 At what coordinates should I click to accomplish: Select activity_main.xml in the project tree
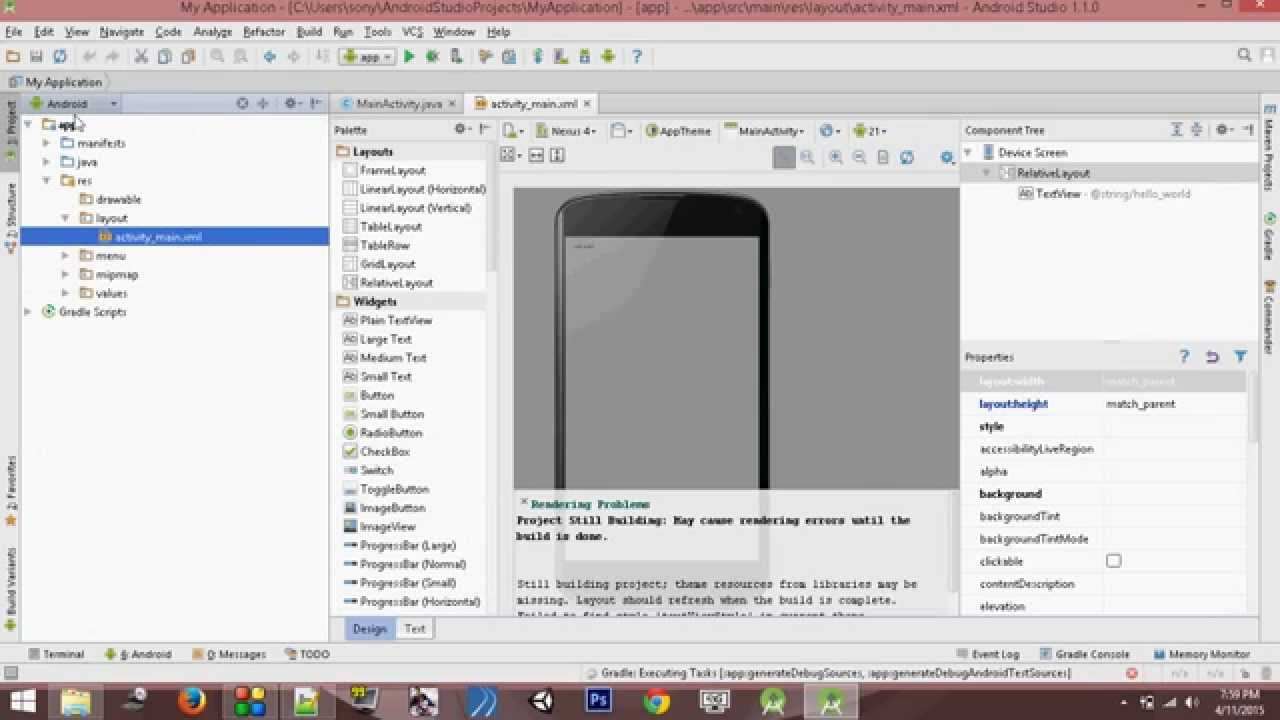(158, 237)
